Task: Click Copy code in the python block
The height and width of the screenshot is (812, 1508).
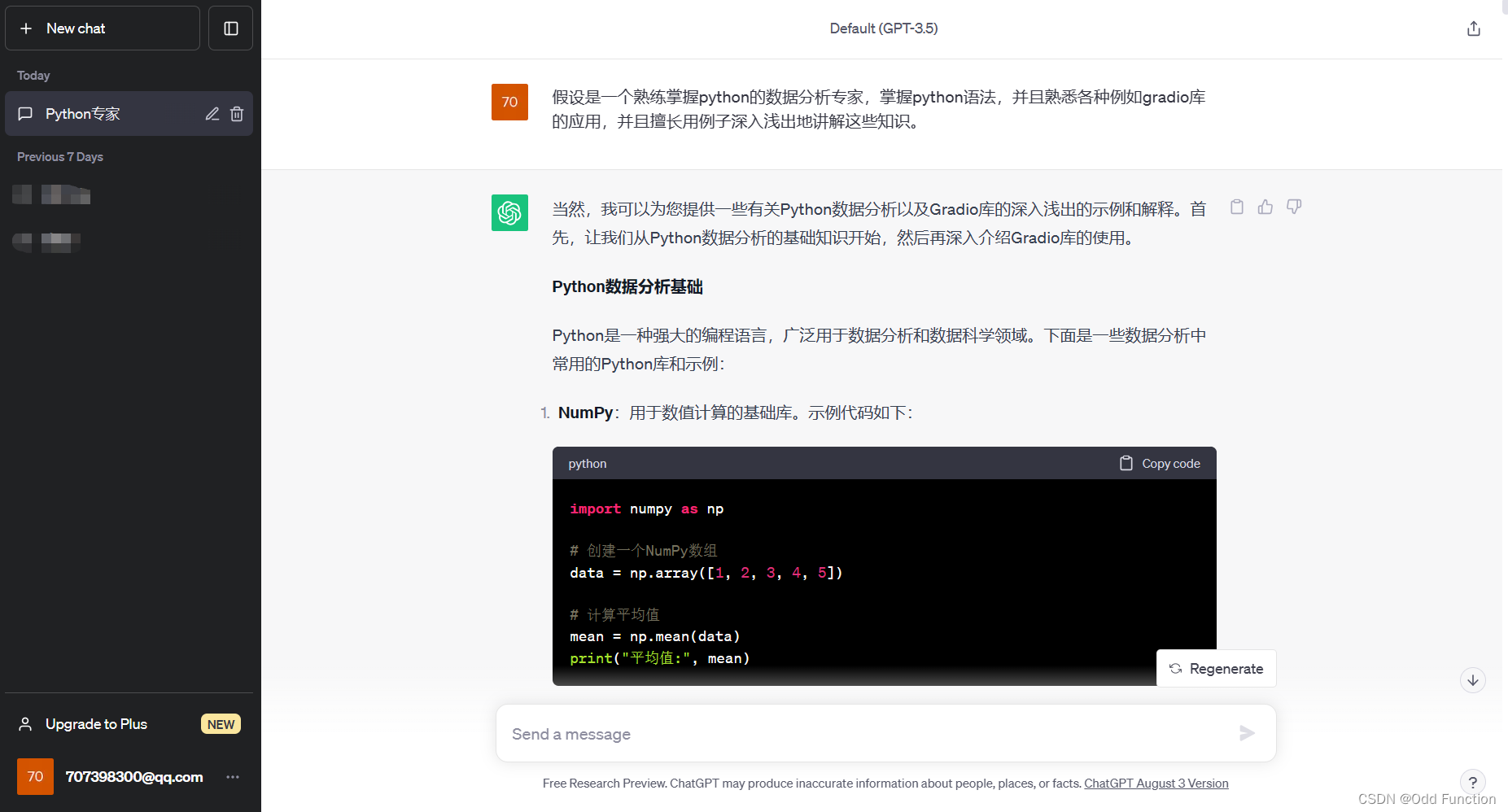Action: click(x=1160, y=463)
